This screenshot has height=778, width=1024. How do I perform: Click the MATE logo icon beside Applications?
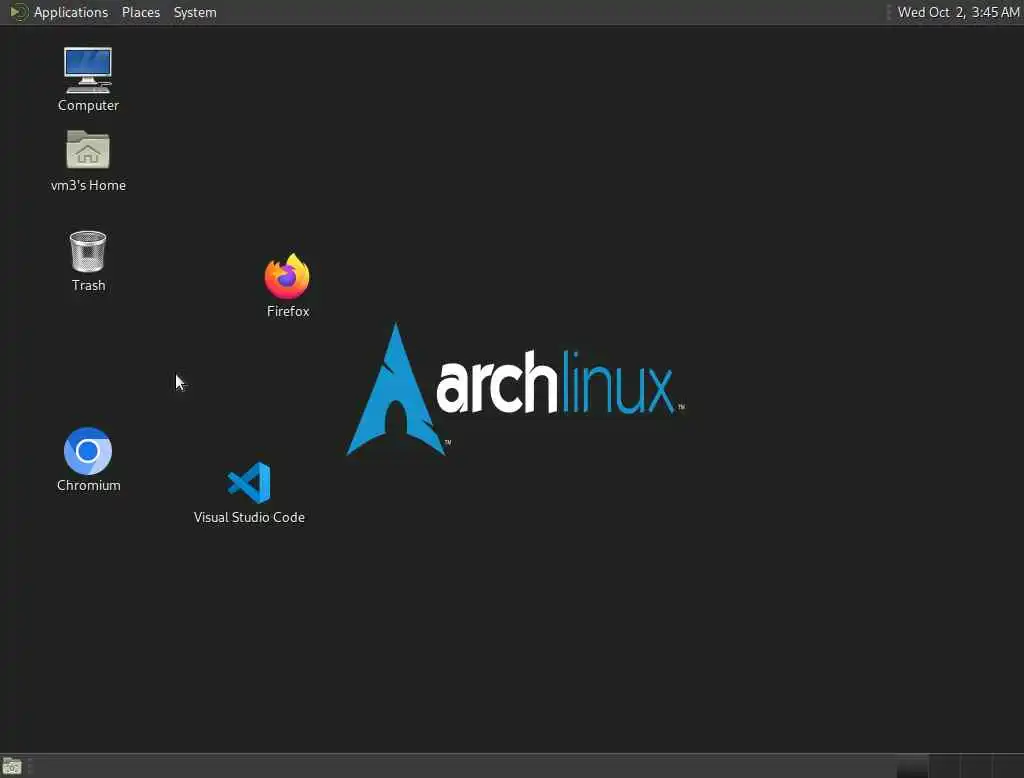[x=18, y=12]
